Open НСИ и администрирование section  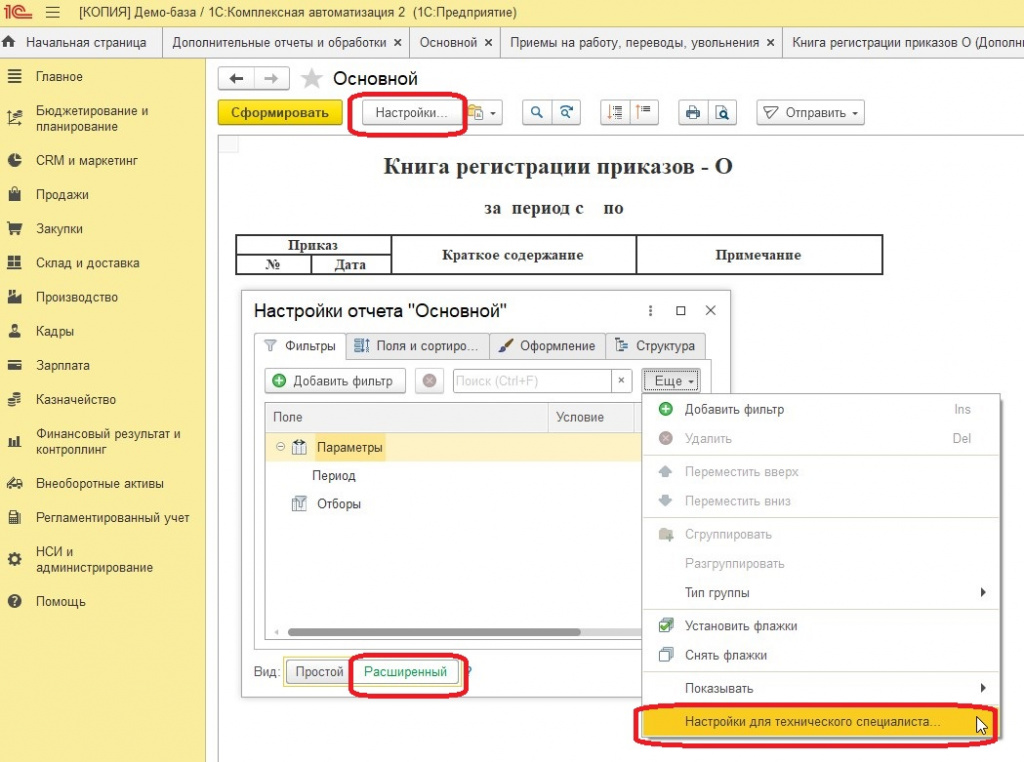(94, 560)
